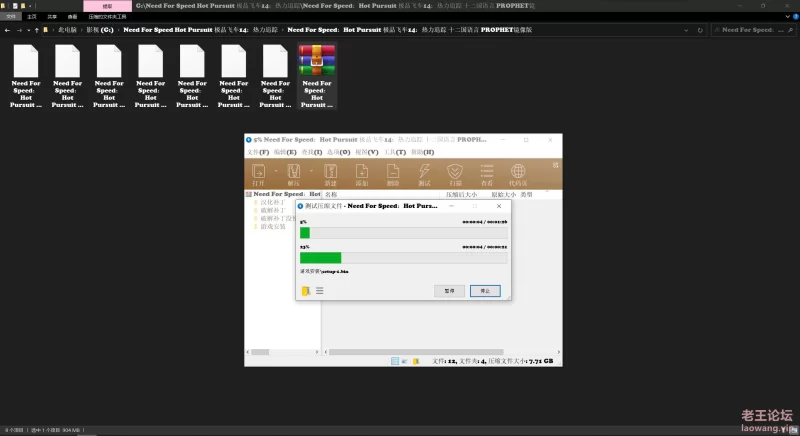Open the 选项(O) menu in Bandizip
Screen dimensions: 800x436
pyautogui.click(x=338, y=152)
